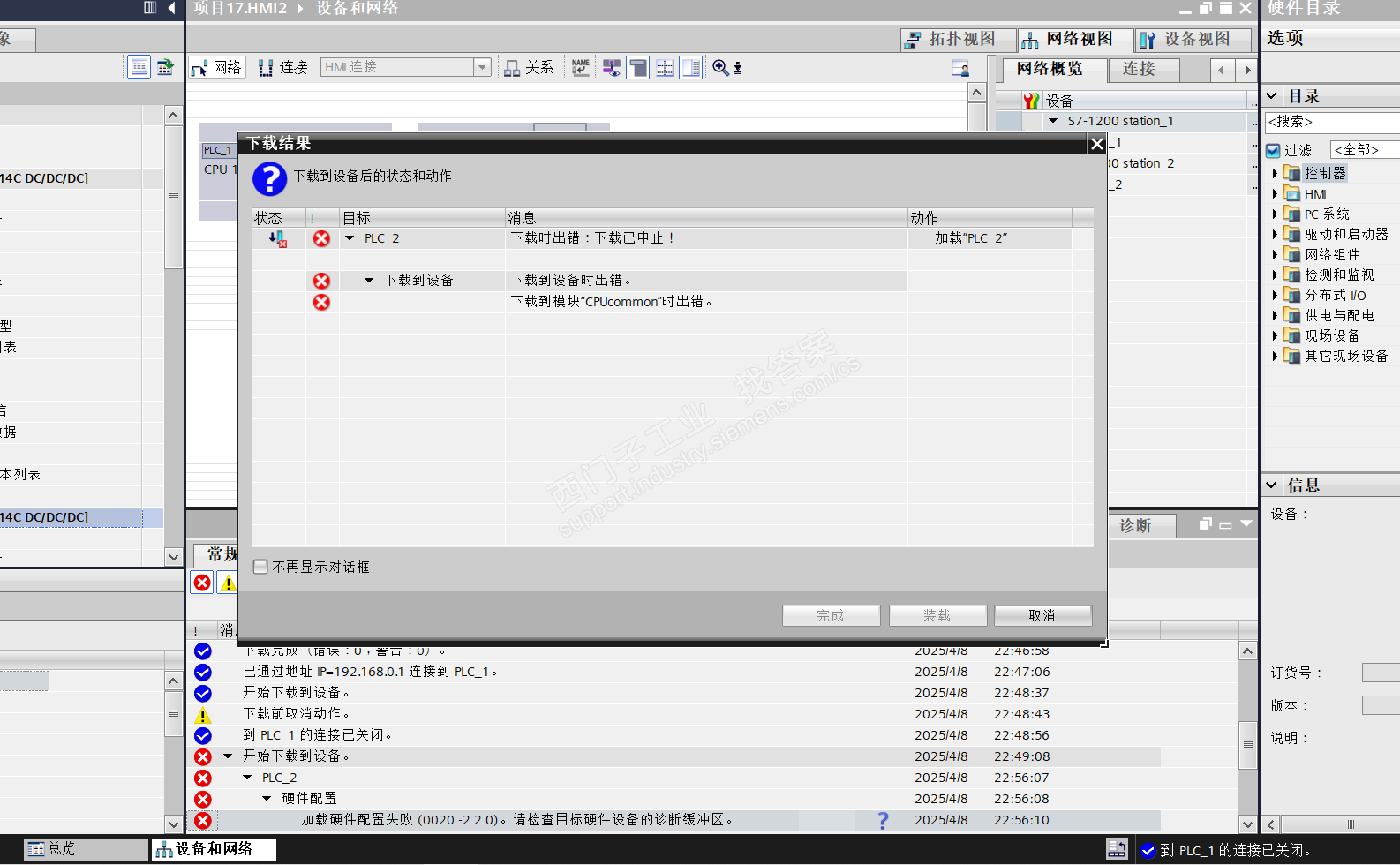
Task: Click the 完成 (Finish) button
Action: 831,615
